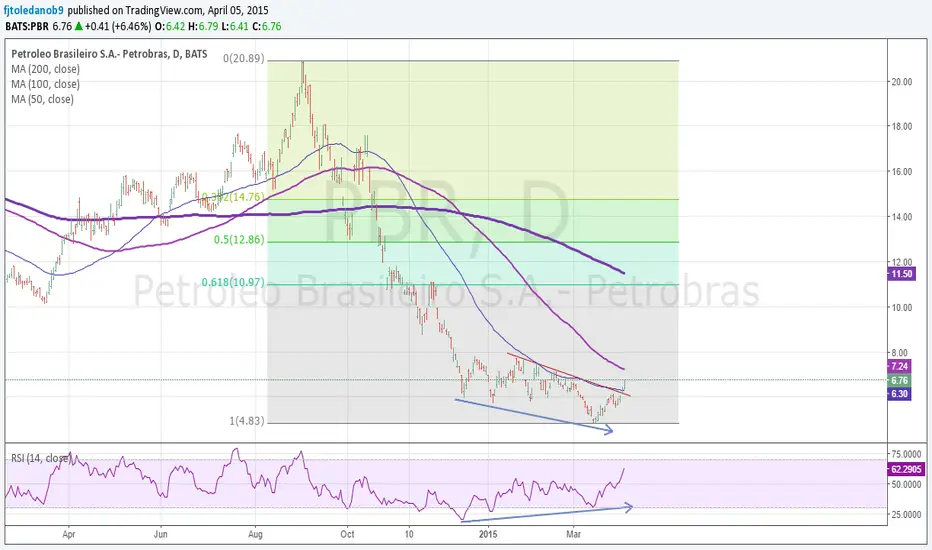Click the Aug date axis label

coord(255,534)
